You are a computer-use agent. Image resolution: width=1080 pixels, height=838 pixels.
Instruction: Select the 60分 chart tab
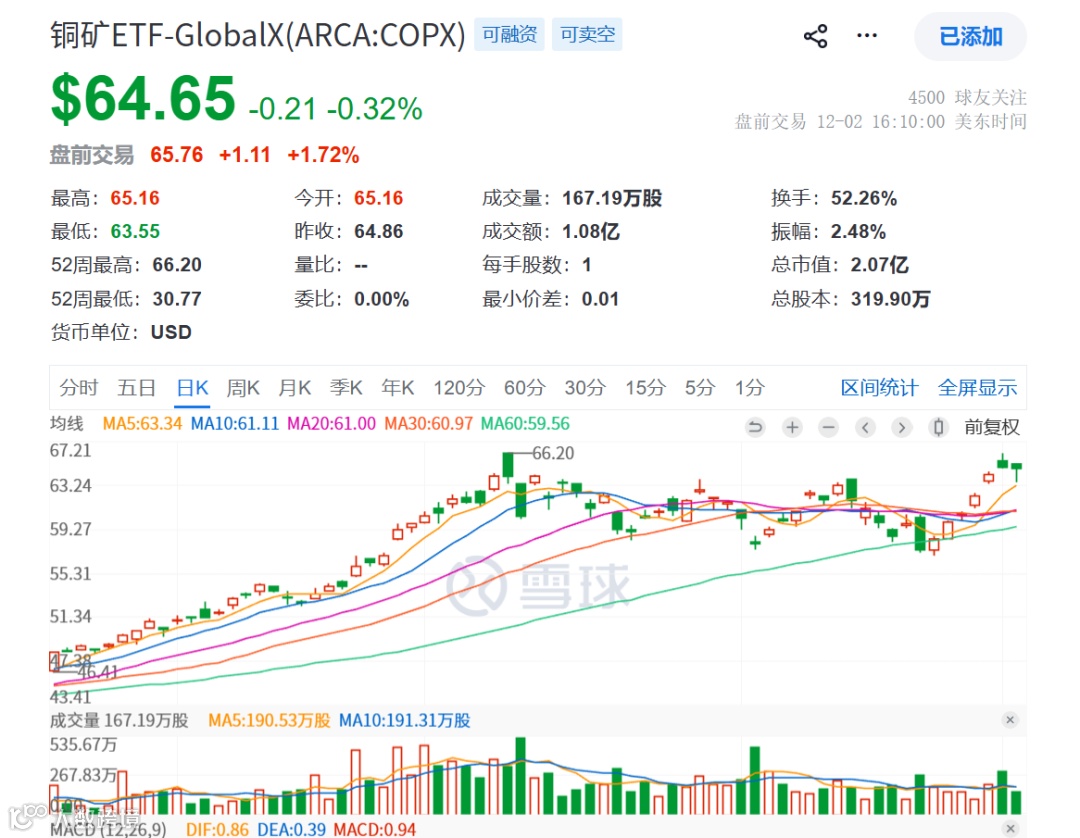pyautogui.click(x=524, y=388)
